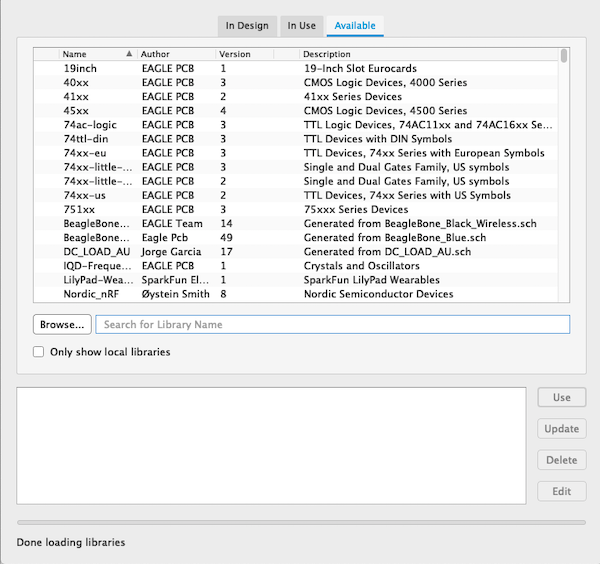The width and height of the screenshot is (600, 564).
Task: Select the 751xx library row
Action: (x=296, y=210)
